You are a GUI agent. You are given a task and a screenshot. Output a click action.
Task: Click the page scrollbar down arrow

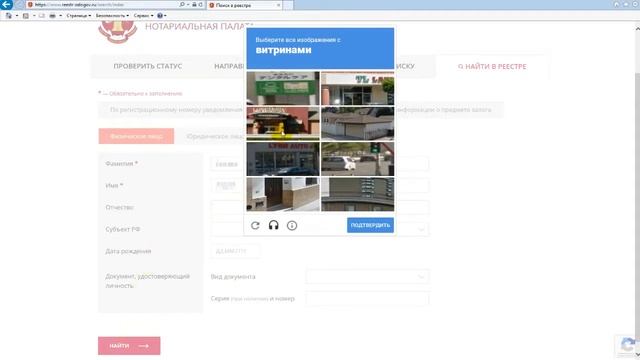click(637, 355)
